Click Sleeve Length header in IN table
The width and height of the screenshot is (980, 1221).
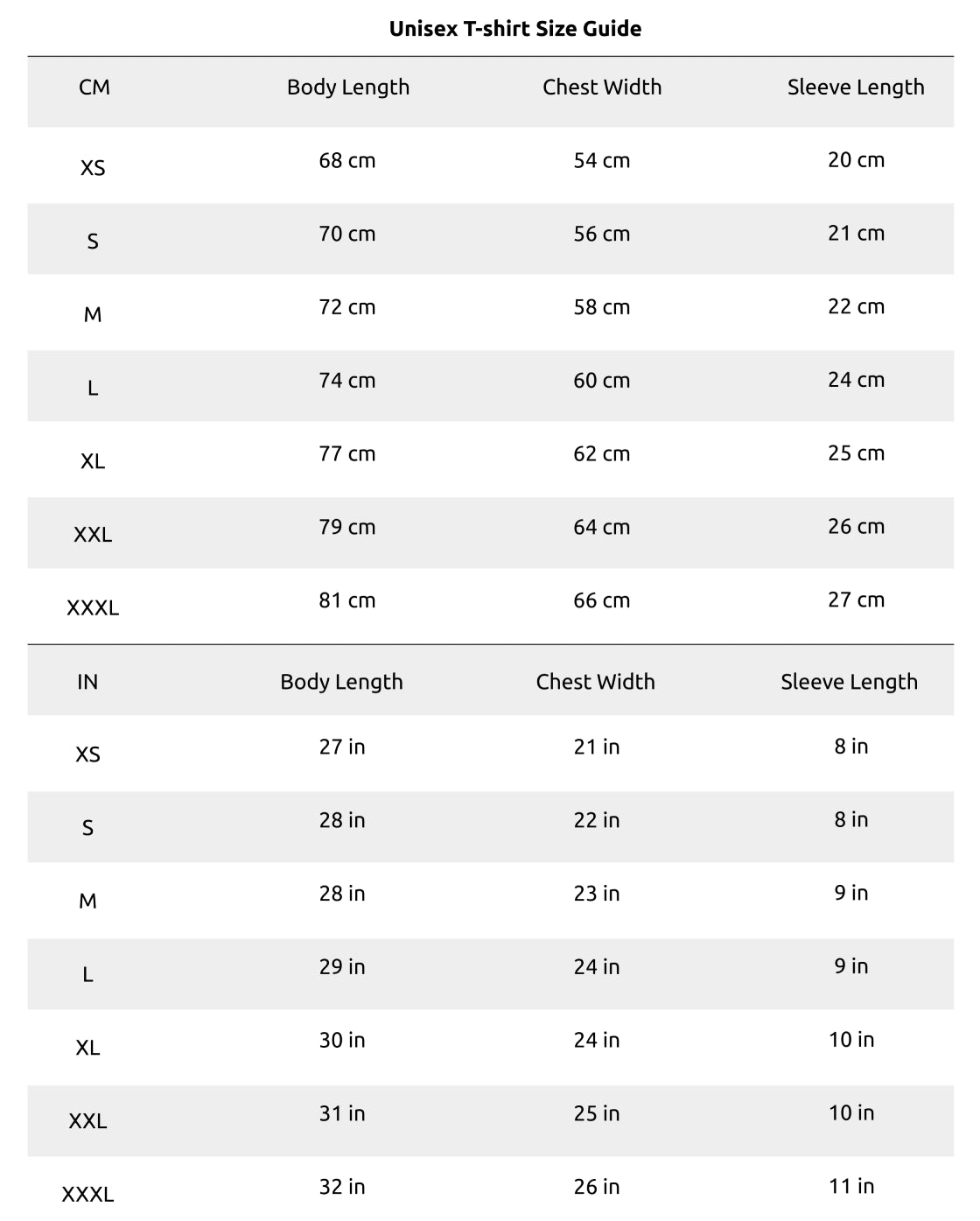850,682
